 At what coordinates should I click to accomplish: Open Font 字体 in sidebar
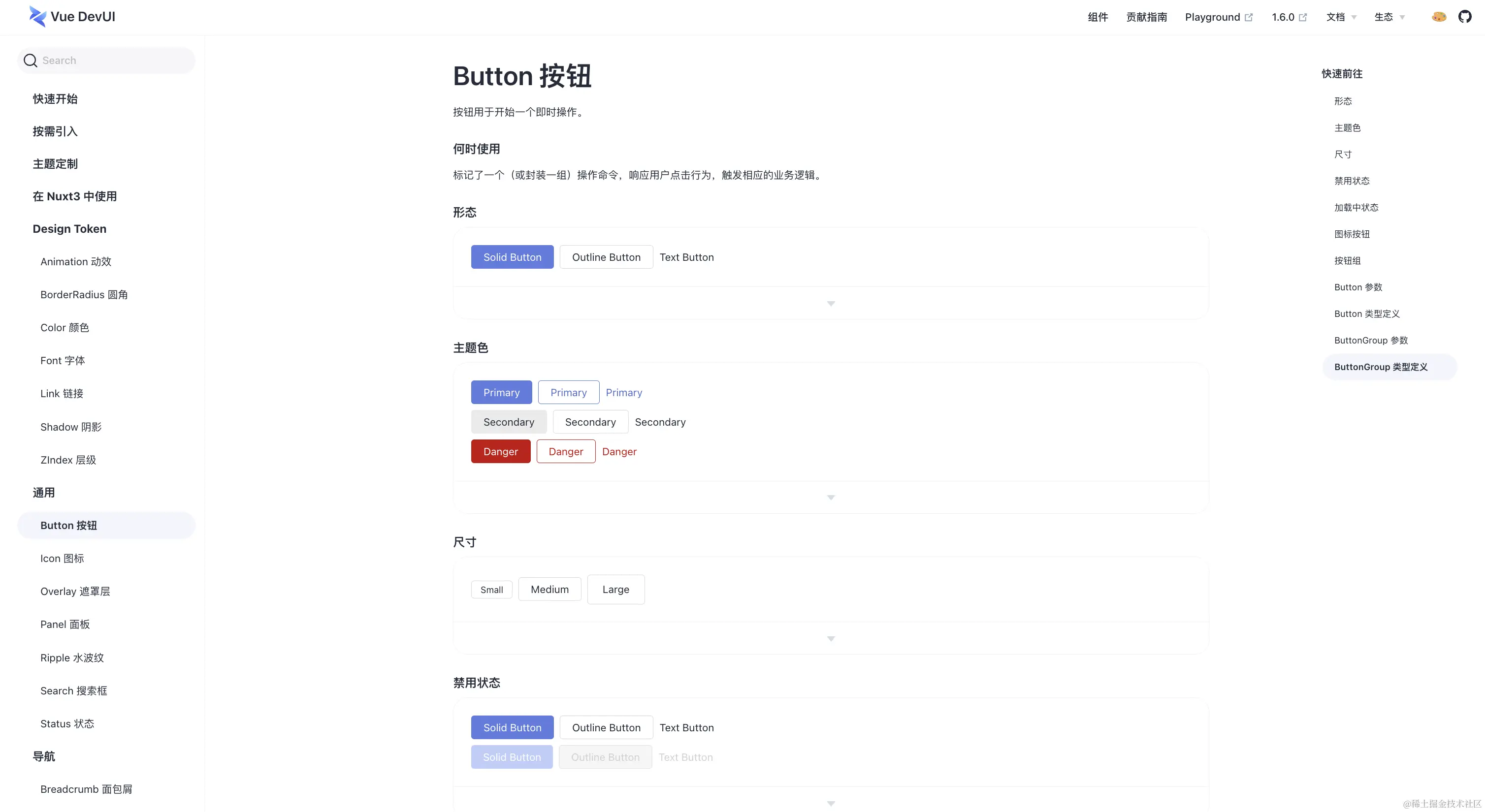coord(62,360)
